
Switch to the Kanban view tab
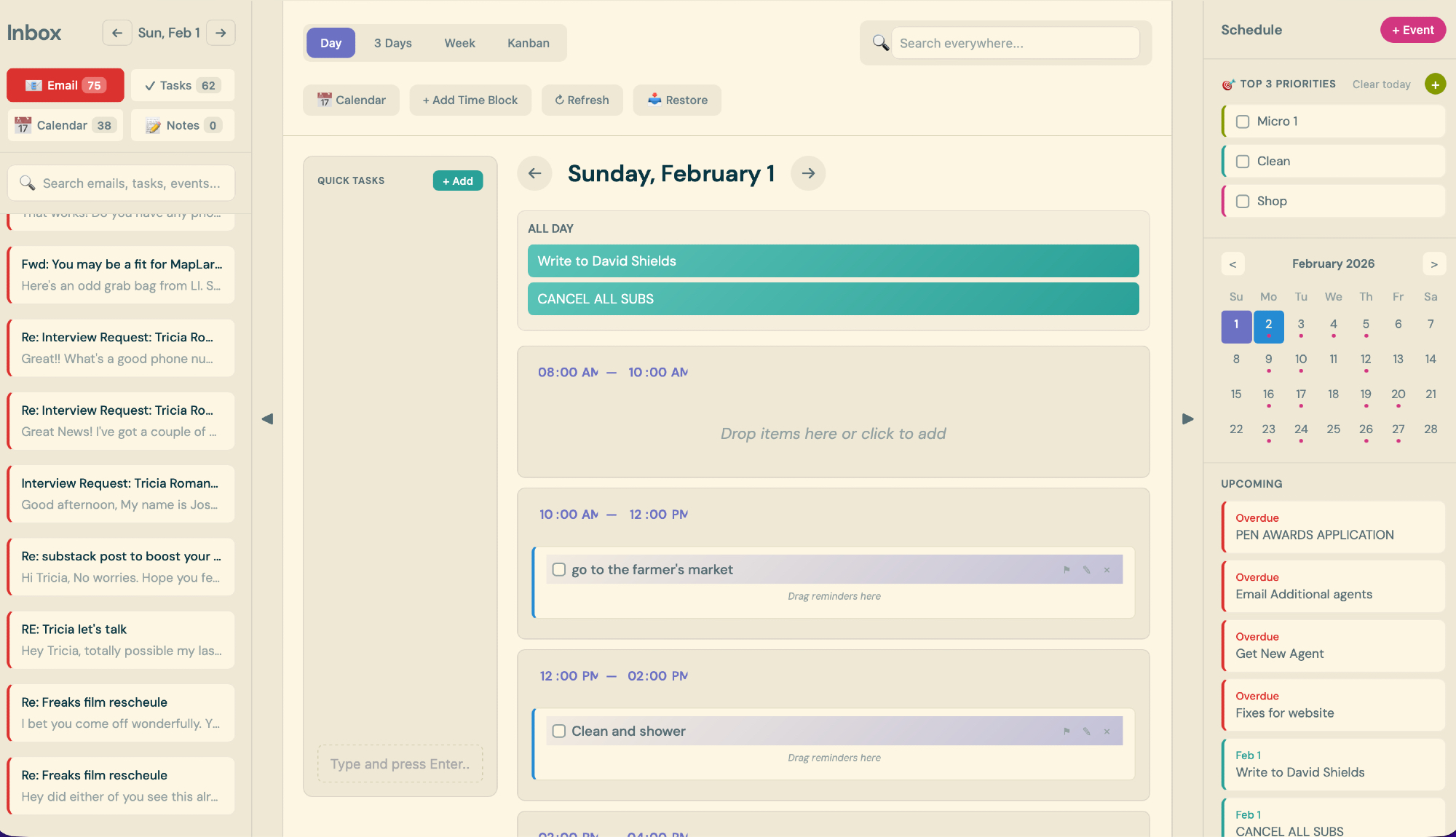tap(528, 43)
